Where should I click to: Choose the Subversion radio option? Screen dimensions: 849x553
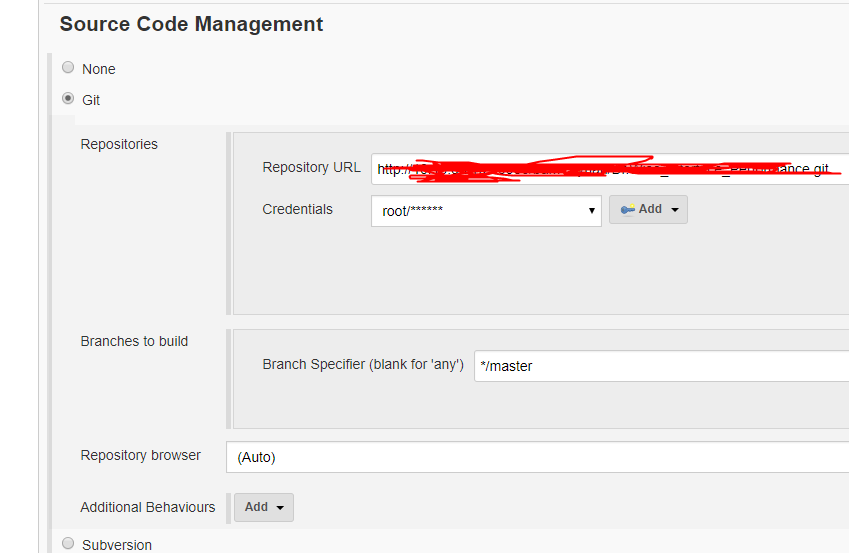pos(68,544)
